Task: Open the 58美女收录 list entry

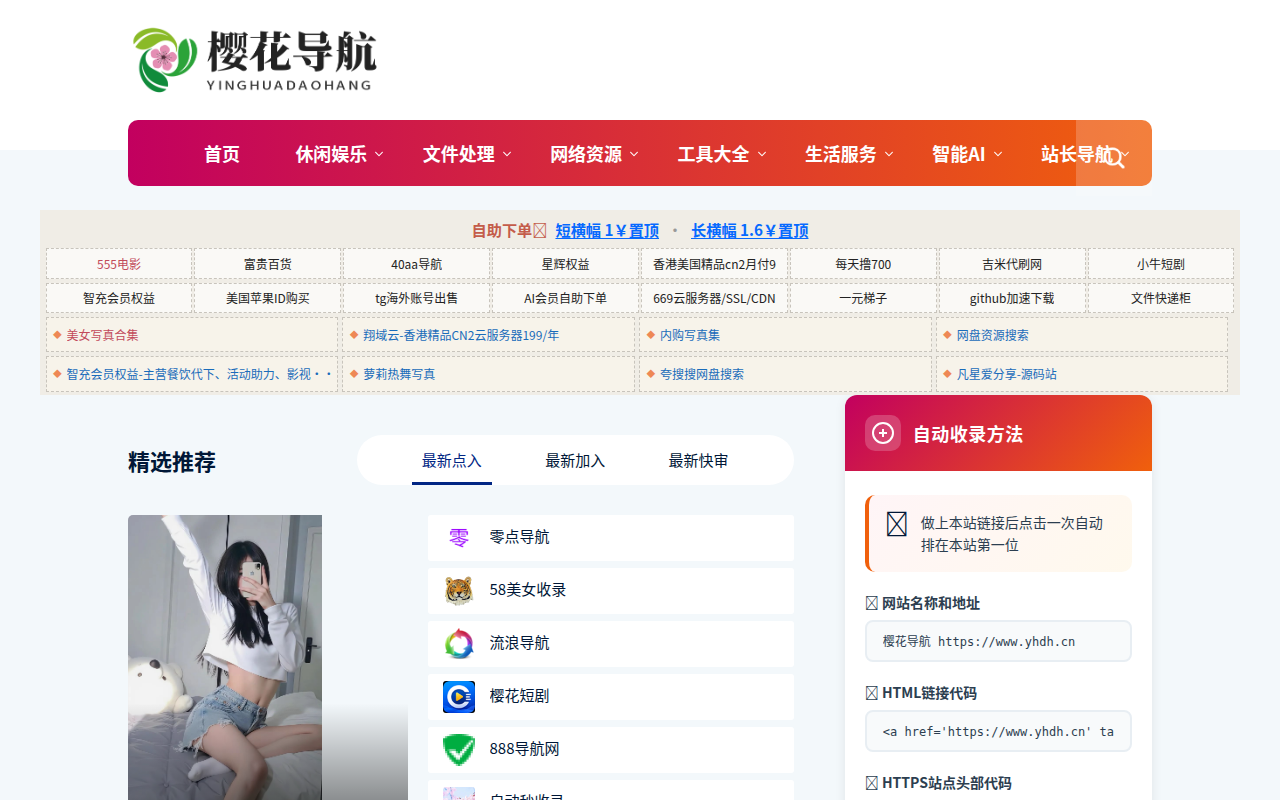Action: point(611,591)
